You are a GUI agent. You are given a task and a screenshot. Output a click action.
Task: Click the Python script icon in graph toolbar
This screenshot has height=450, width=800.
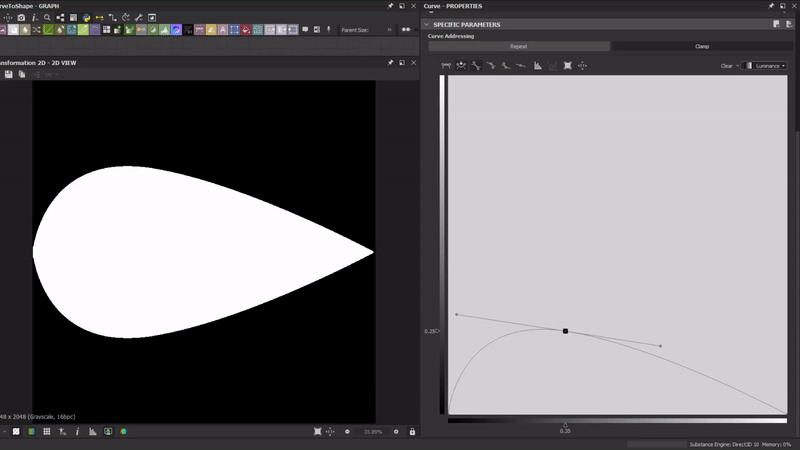[x=87, y=18]
